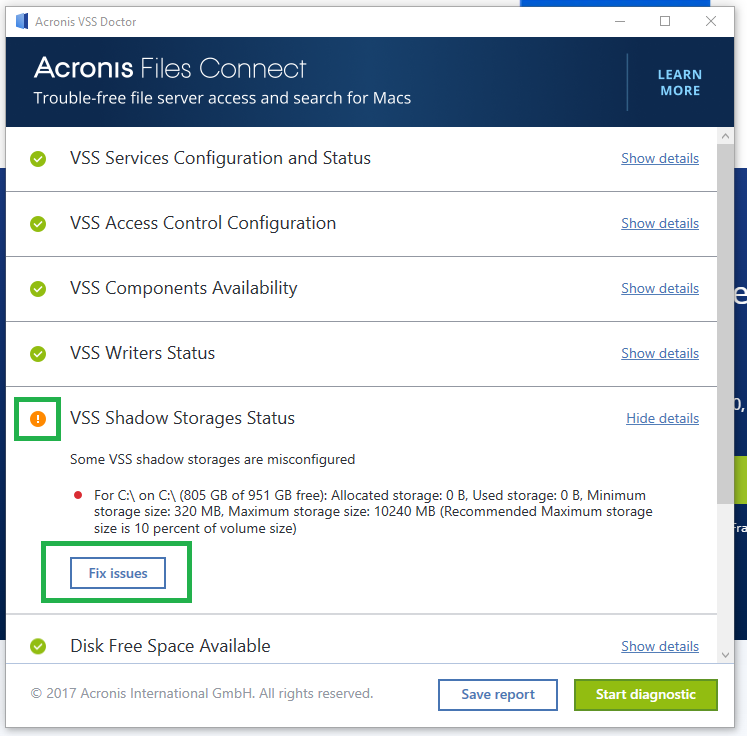The image size is (747, 736).
Task: Click green check icon for VSS Services Configuration
Action: 38,159
